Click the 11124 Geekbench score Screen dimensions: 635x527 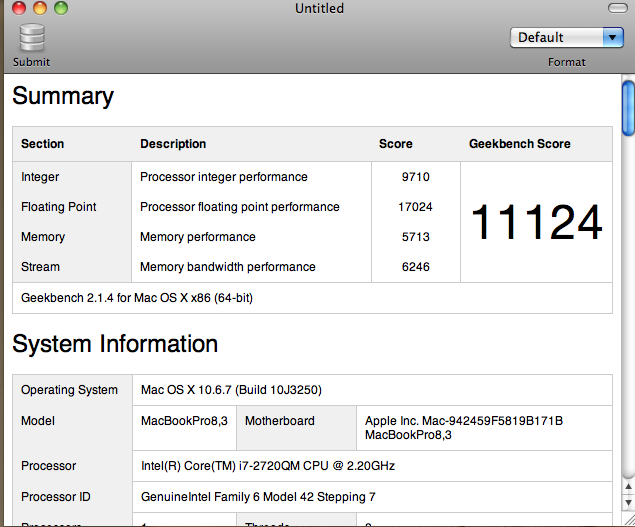(x=537, y=222)
